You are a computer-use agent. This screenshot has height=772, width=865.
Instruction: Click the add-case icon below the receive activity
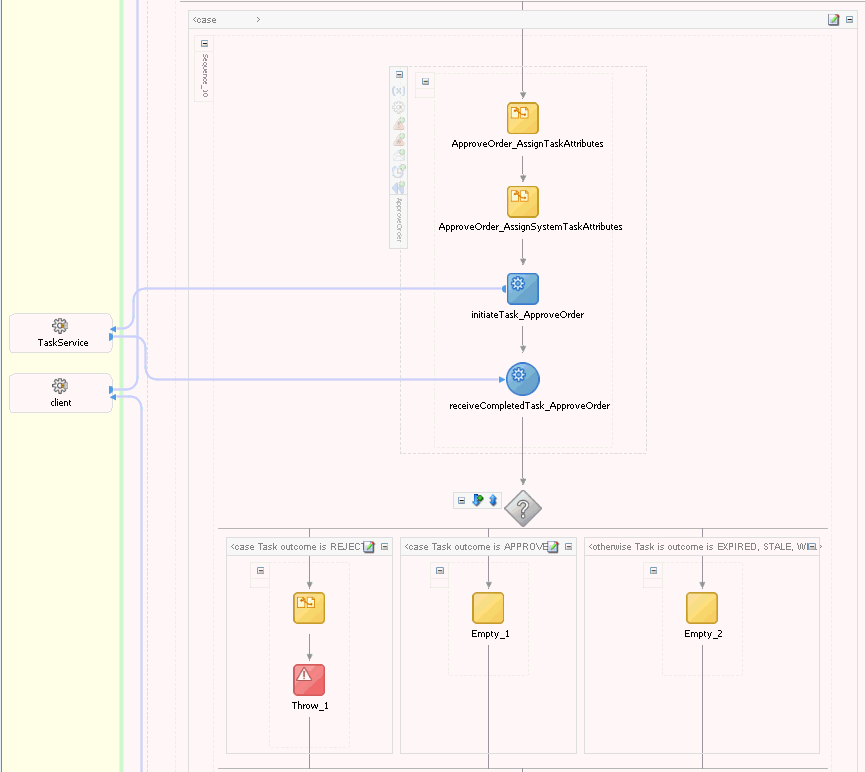pos(477,500)
